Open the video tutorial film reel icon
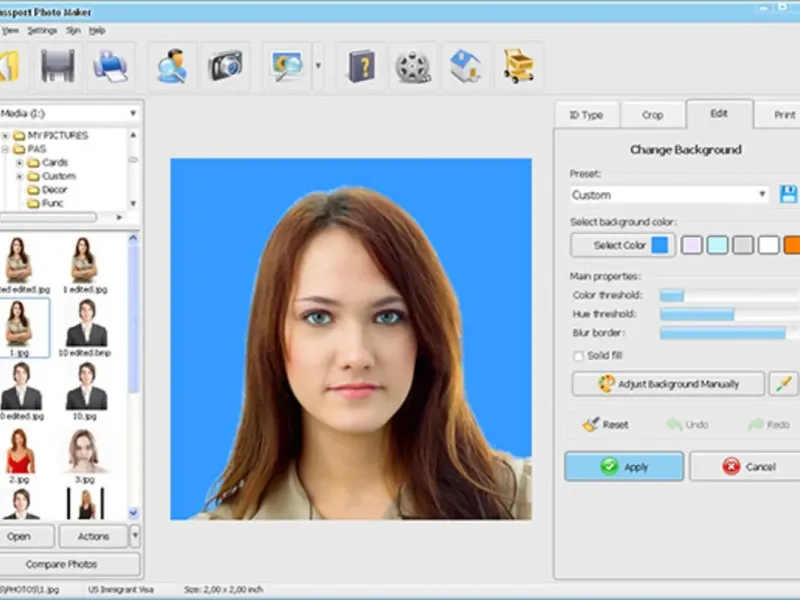The height and width of the screenshot is (600, 800). (413, 66)
